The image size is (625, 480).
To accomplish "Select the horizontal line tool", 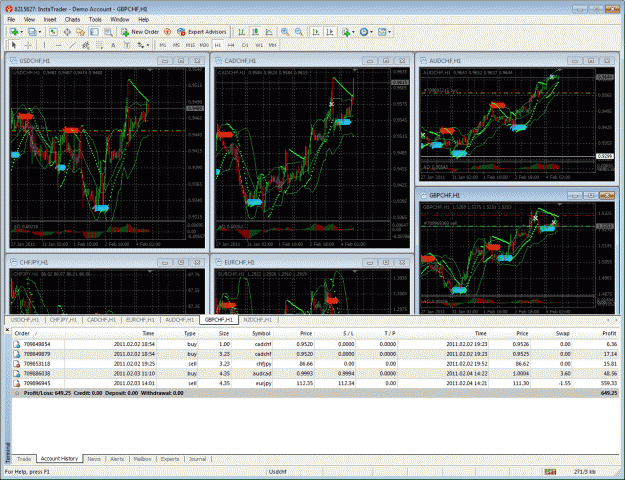I will point(59,45).
